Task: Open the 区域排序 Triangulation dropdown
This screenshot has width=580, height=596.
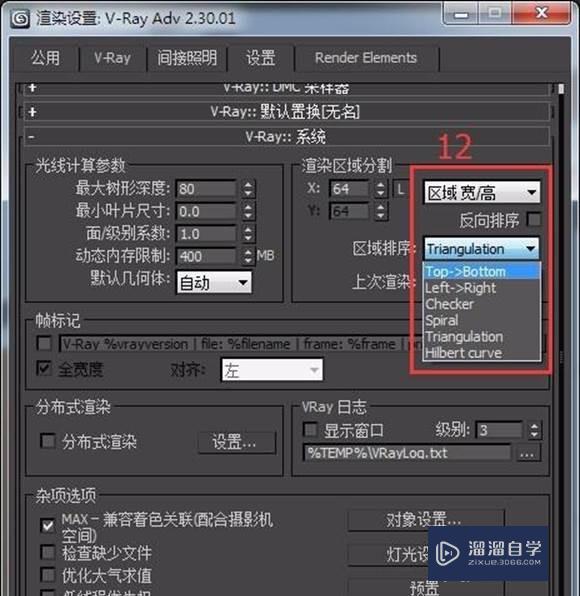Action: coord(482,249)
